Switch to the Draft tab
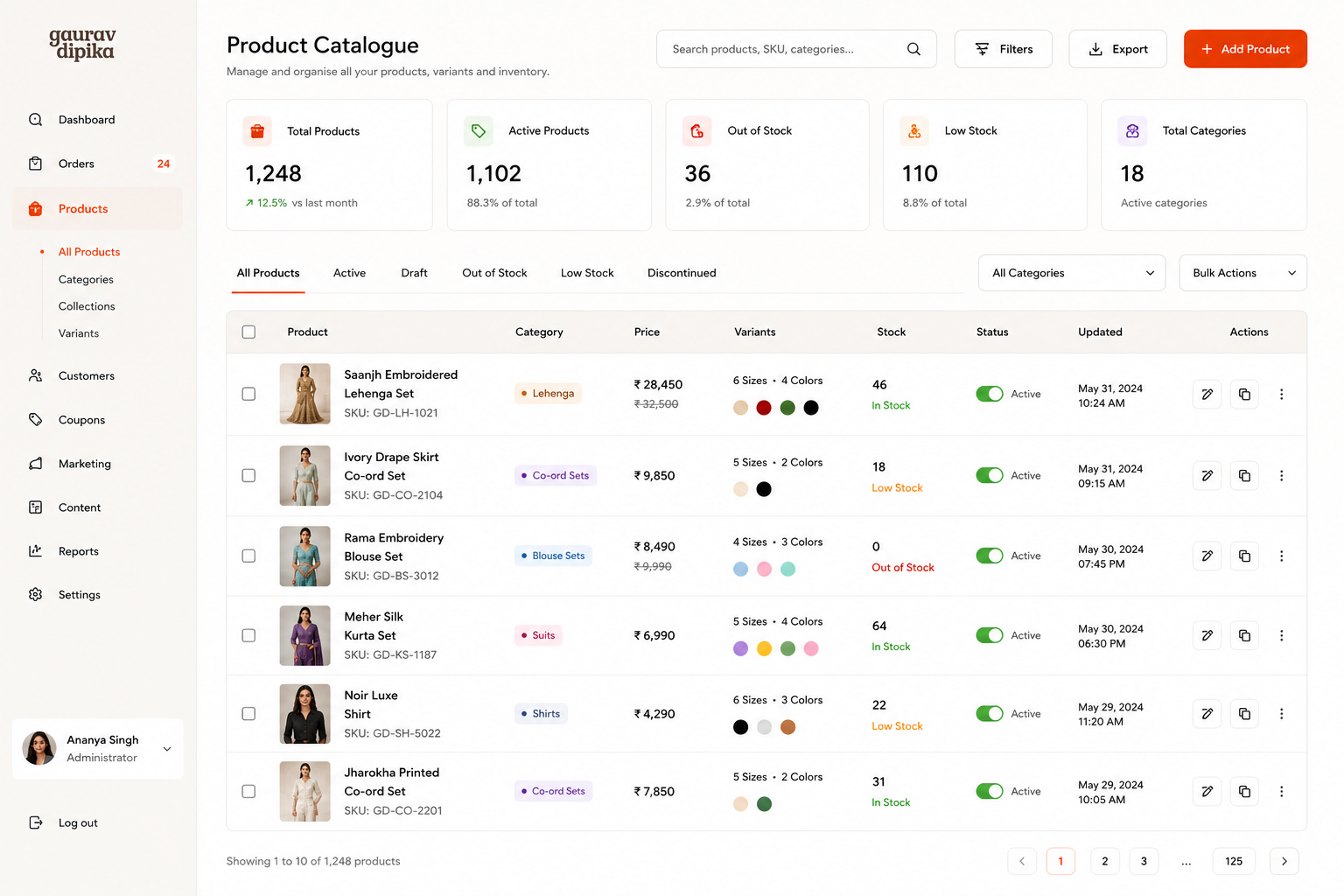The height and width of the screenshot is (896, 1344). 414,273
